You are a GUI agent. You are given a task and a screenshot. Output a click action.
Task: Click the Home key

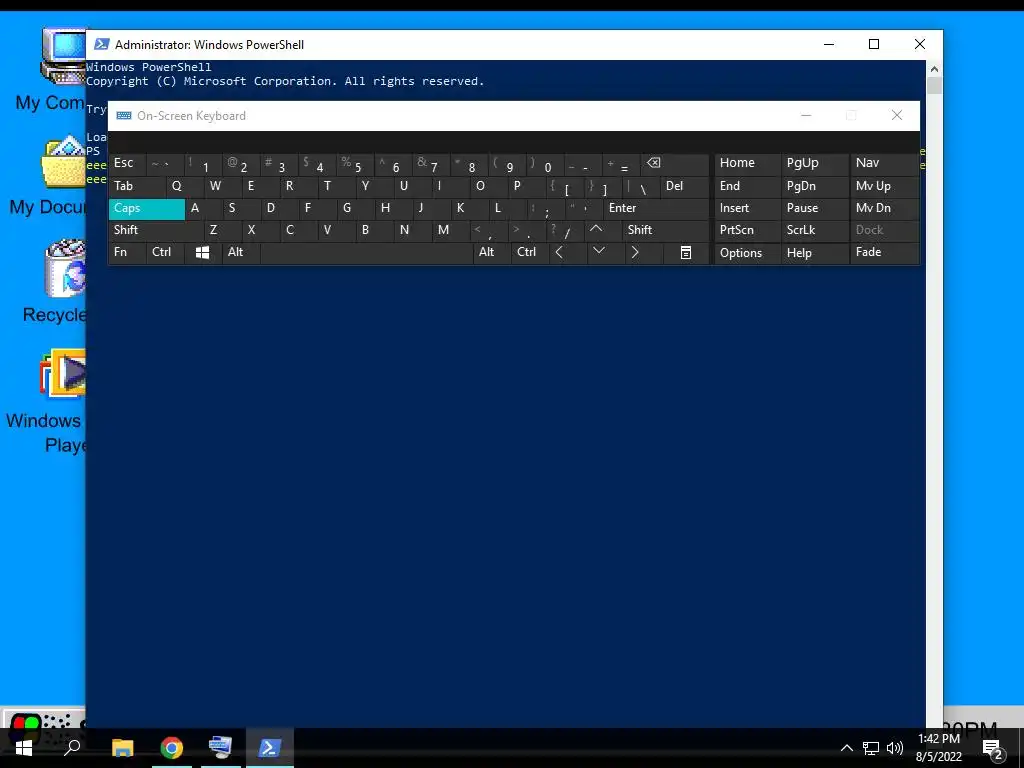point(748,163)
